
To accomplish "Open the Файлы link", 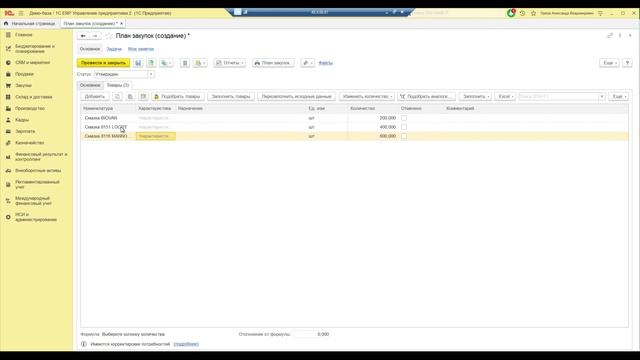I will coord(325,63).
